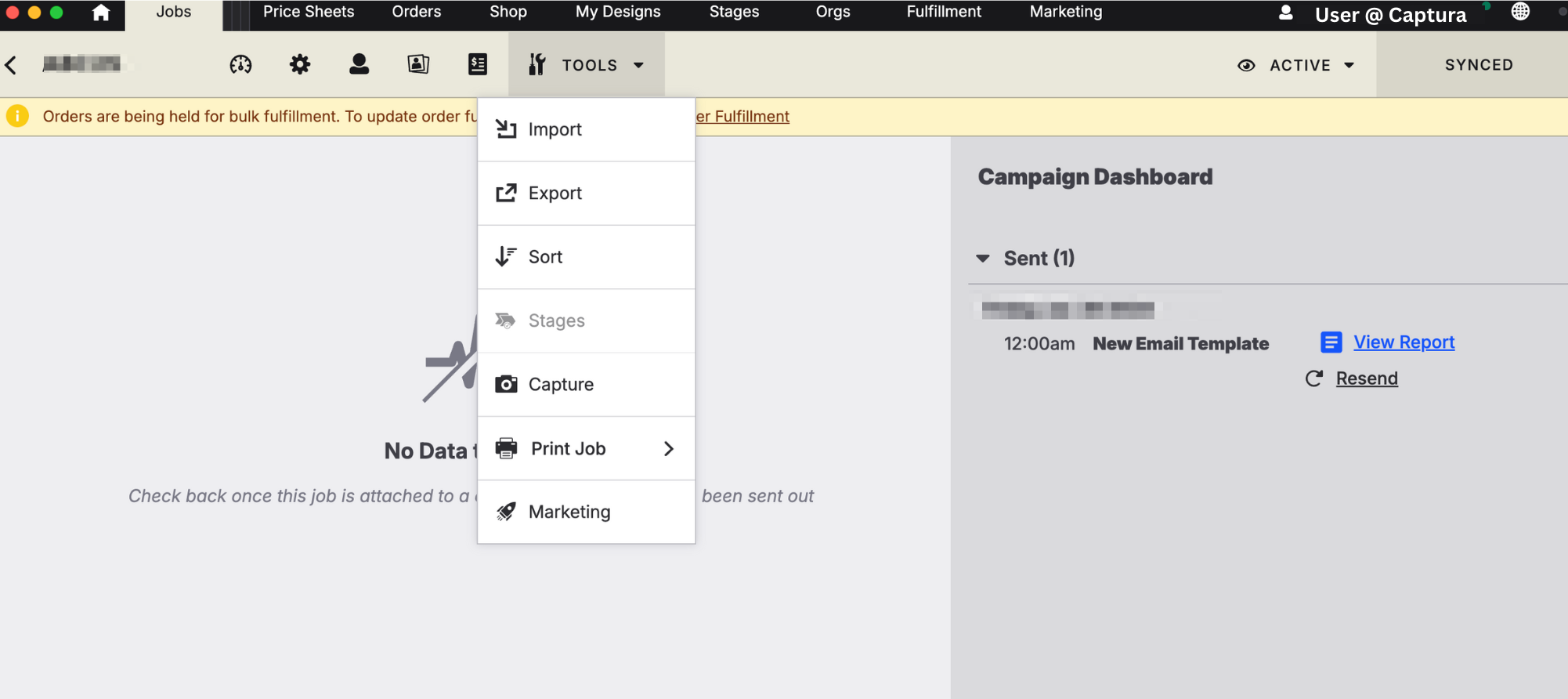Click Resend for the email campaign
The height and width of the screenshot is (699, 1568).
[1366, 378]
